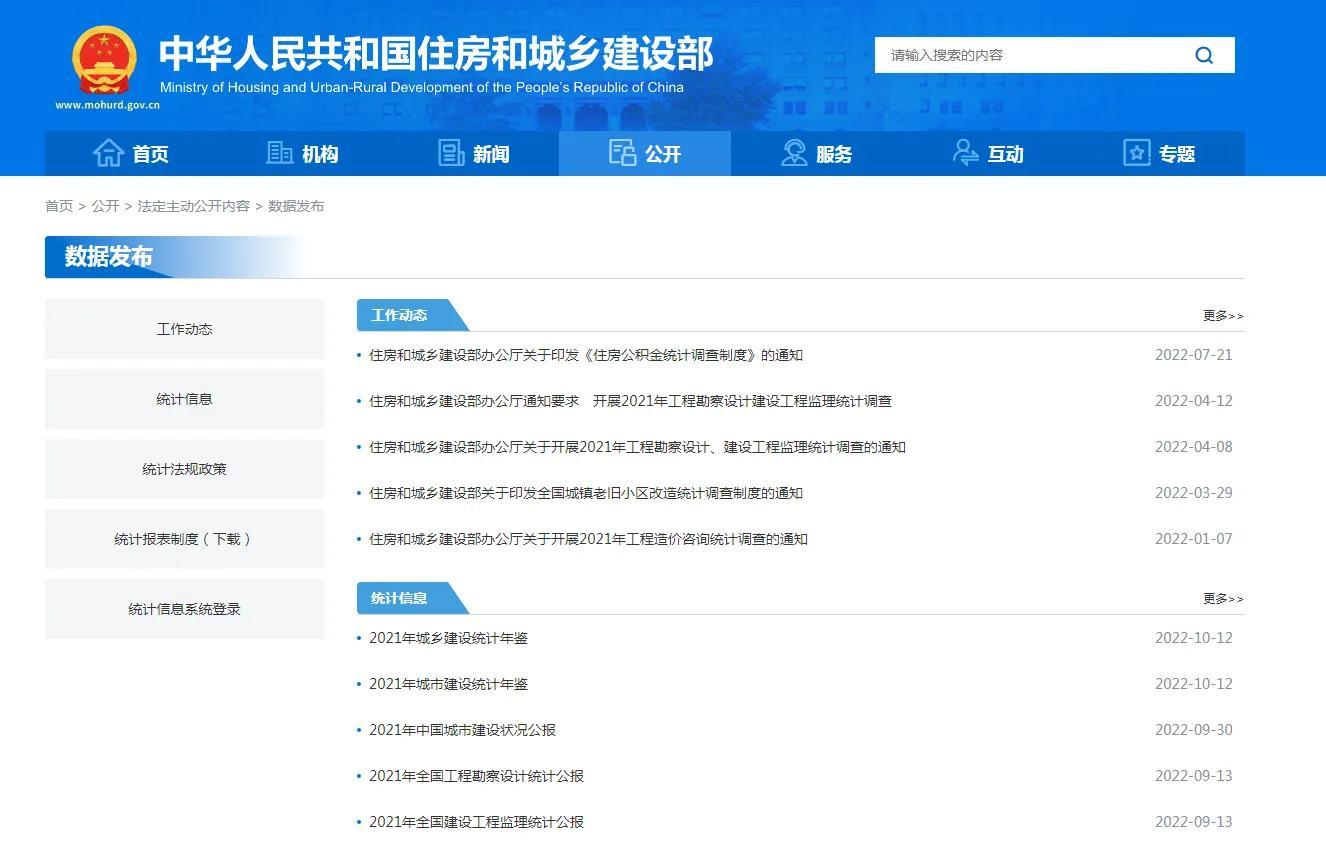Click the date 2022-07-21
Viewport: 1326px width, 858px height.
pyautogui.click(x=1194, y=355)
